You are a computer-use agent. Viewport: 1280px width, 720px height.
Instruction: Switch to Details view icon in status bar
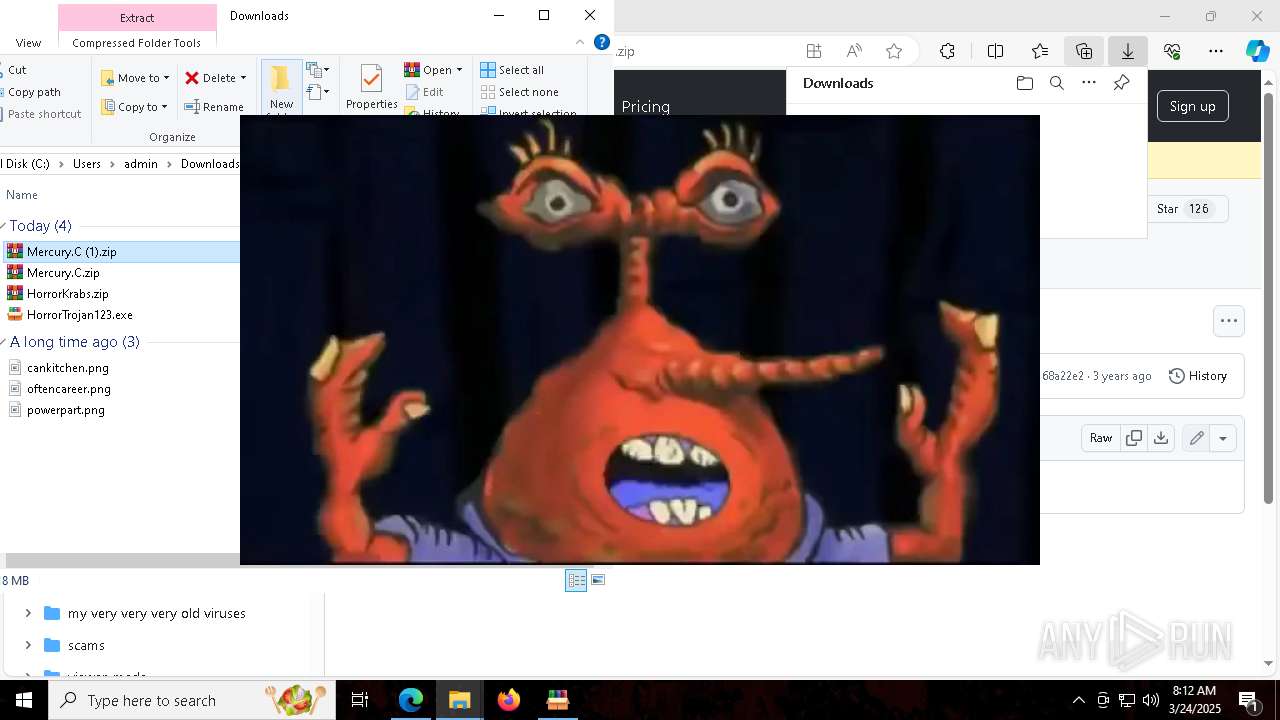pyautogui.click(x=576, y=580)
